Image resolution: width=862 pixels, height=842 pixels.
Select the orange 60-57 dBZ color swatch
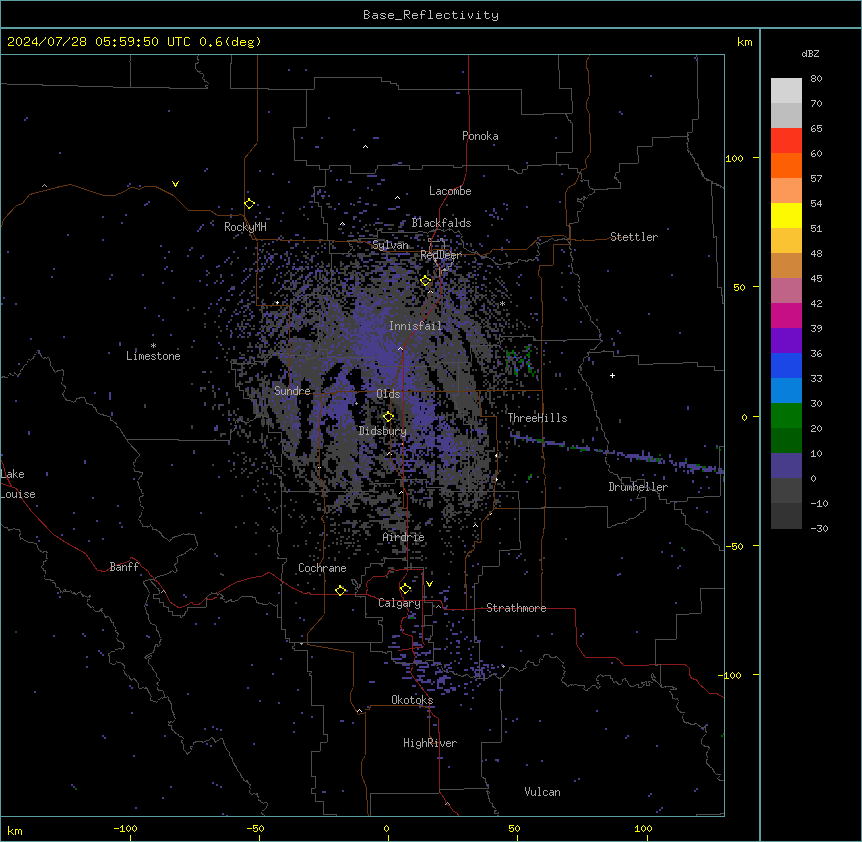(786, 165)
